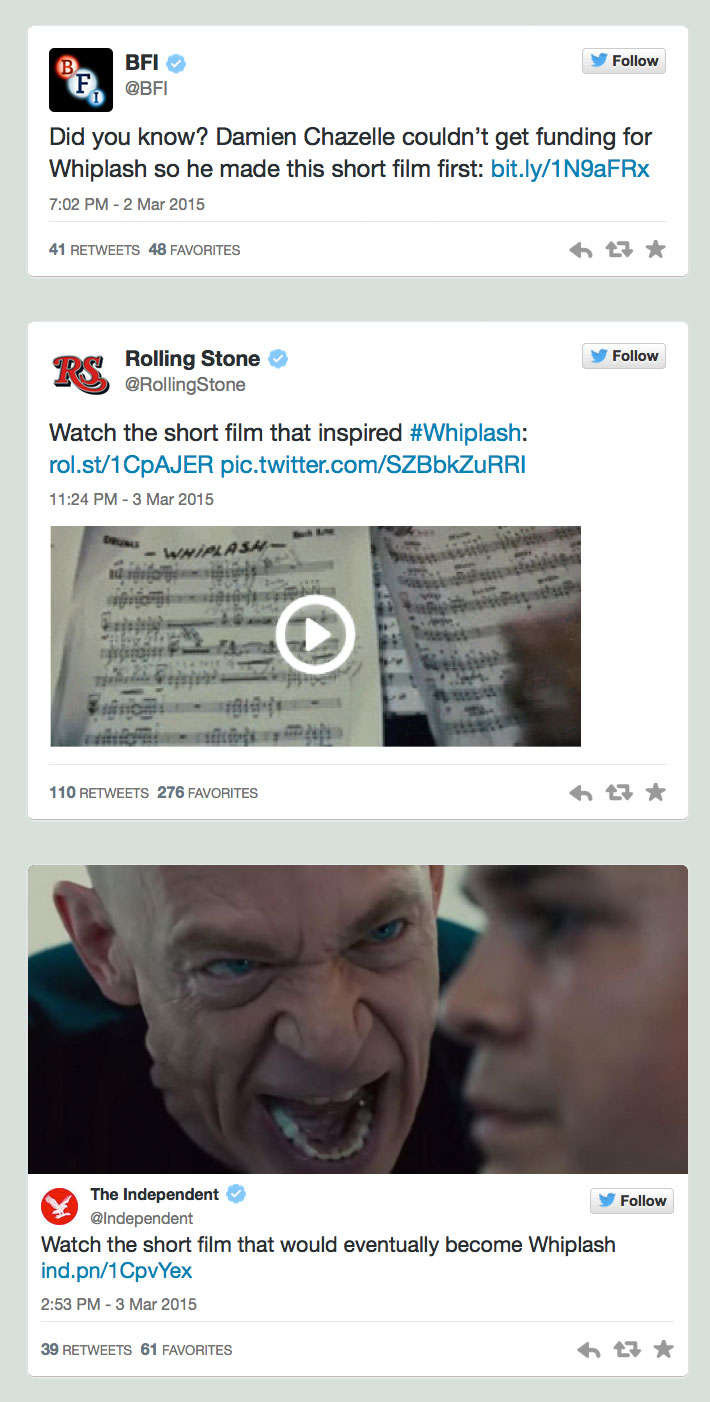Open the #Whiplash hashtag
The image size is (710, 1402).
(465, 433)
